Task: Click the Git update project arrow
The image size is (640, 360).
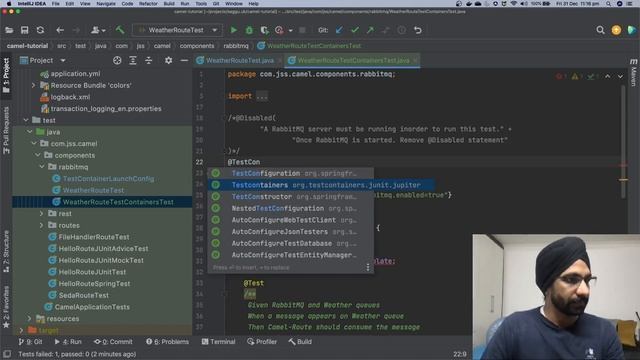Action: (x=339, y=30)
